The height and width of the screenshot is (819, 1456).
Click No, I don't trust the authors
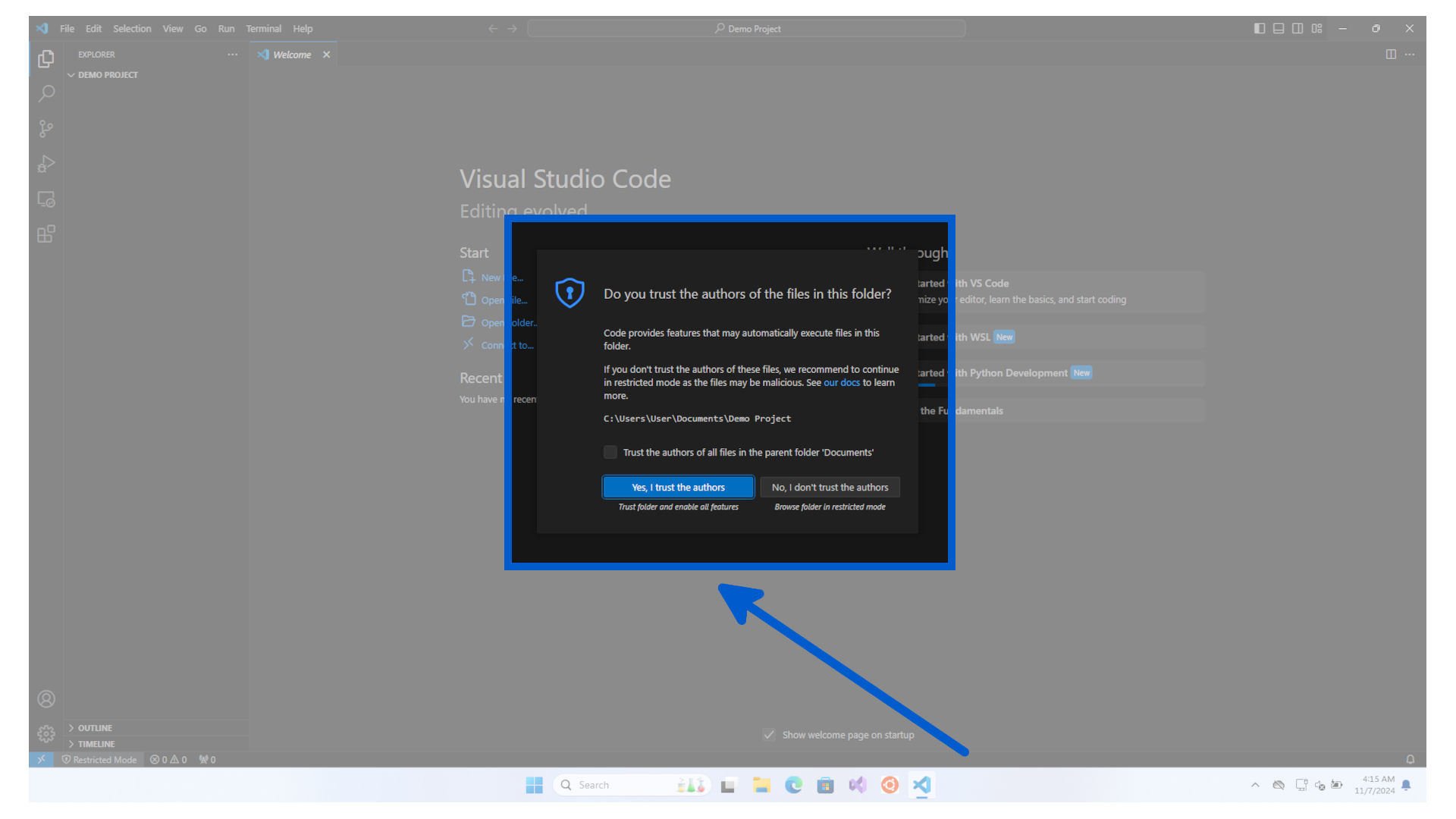point(830,487)
